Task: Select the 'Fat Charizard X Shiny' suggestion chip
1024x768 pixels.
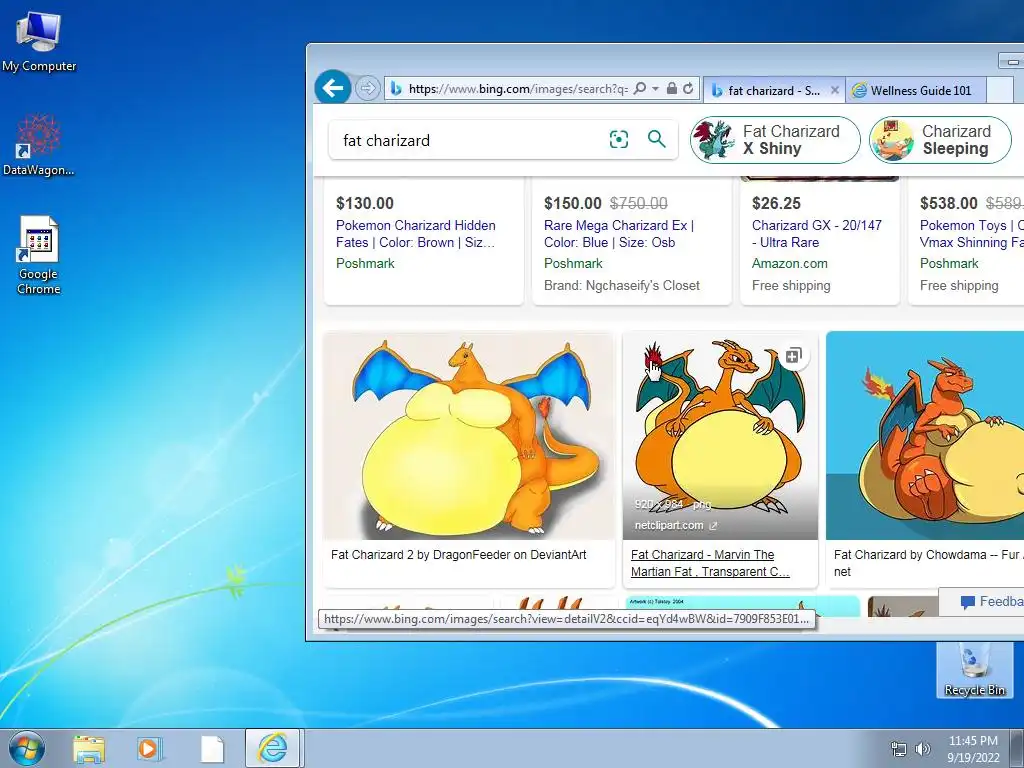Action: click(775, 140)
